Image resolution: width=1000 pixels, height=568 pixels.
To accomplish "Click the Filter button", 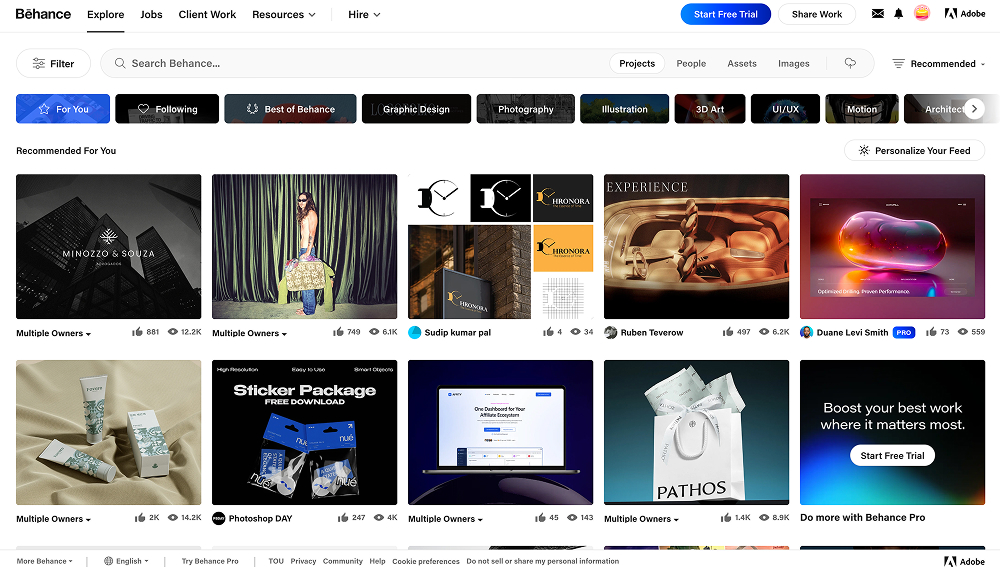I will tap(54, 63).
